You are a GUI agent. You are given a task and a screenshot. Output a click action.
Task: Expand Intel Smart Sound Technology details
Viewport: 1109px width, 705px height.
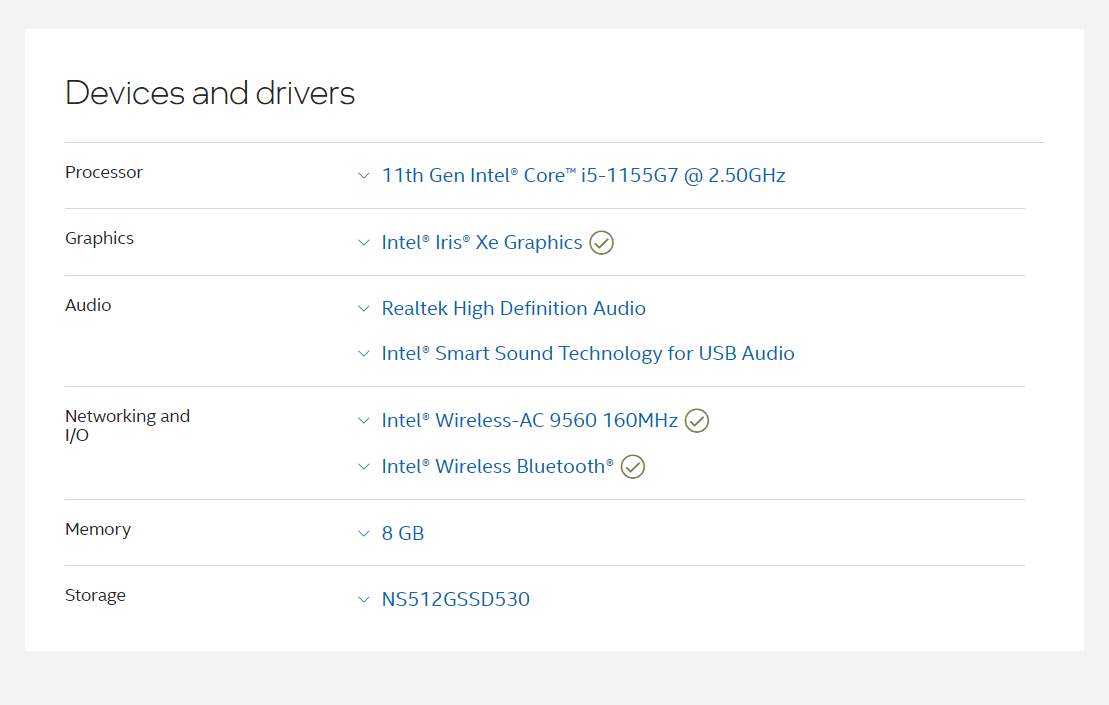[364, 354]
